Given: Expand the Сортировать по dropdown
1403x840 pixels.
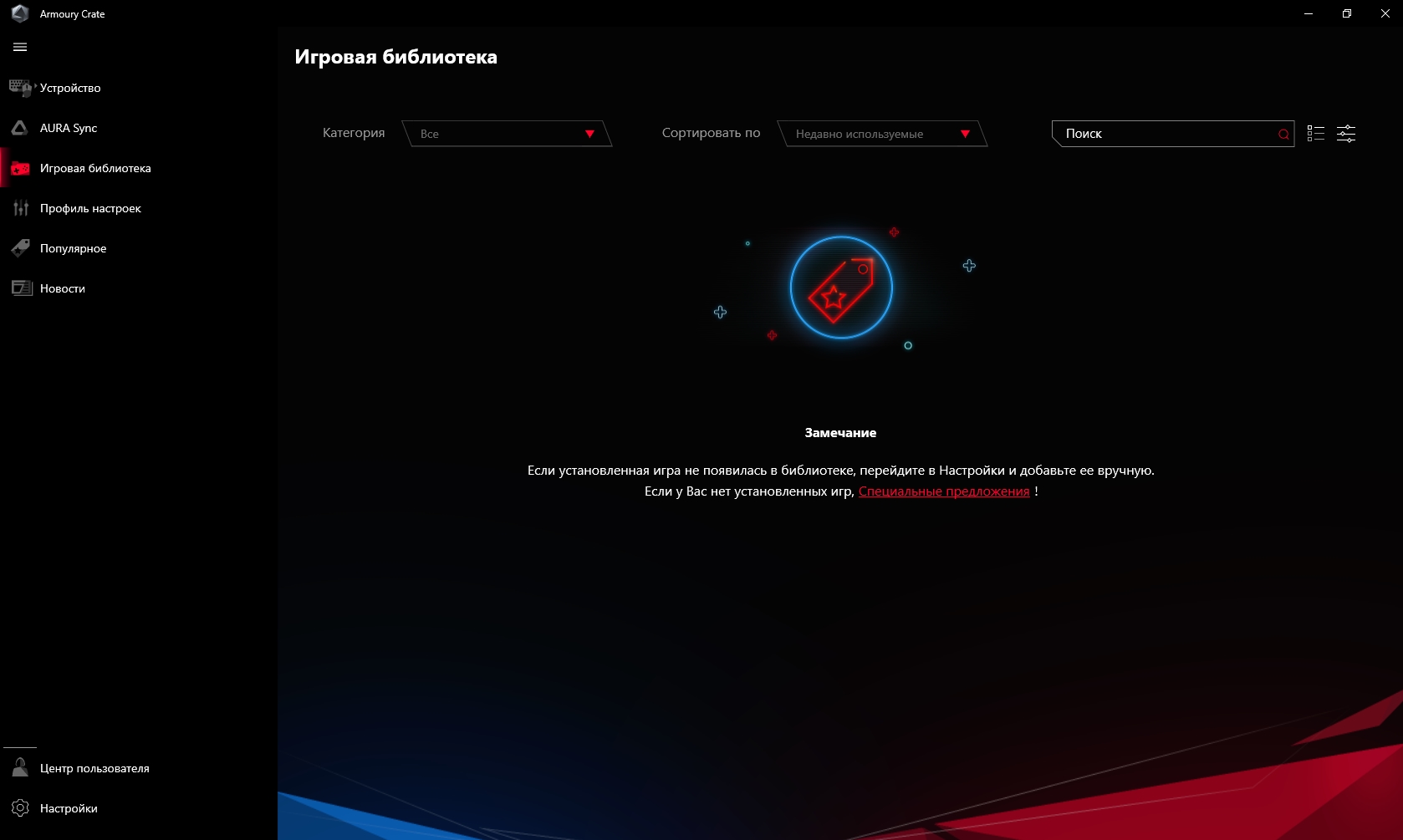Looking at the screenshot, I should coord(882,134).
